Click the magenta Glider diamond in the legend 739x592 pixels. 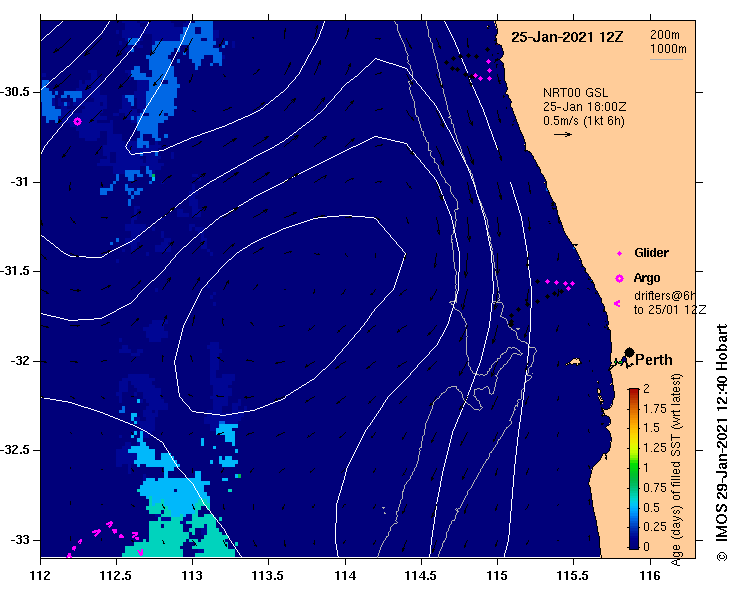click(x=619, y=254)
